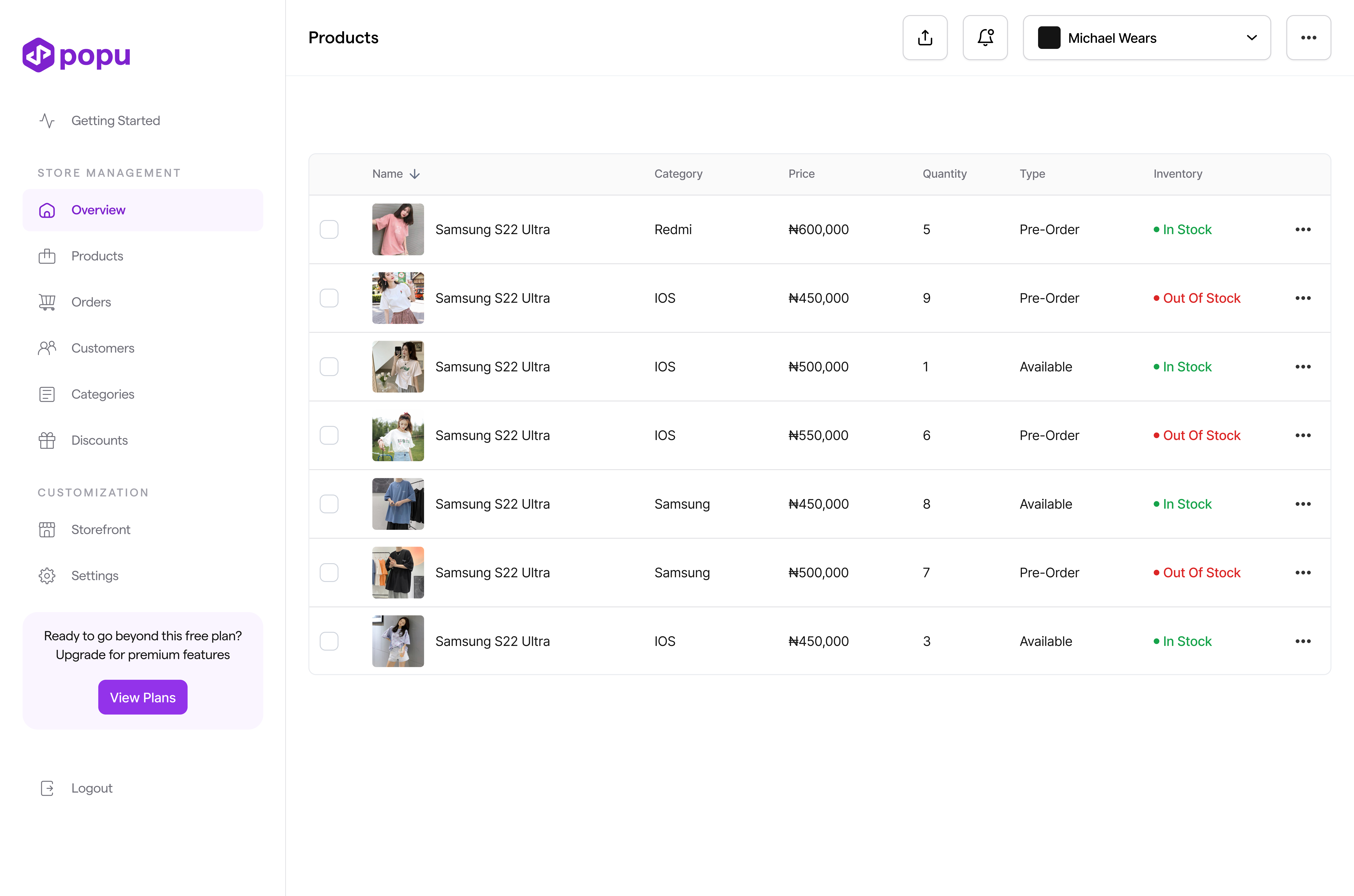Click the black Michael Wears store avatar
Image resolution: width=1354 pixels, height=896 pixels.
point(1049,38)
